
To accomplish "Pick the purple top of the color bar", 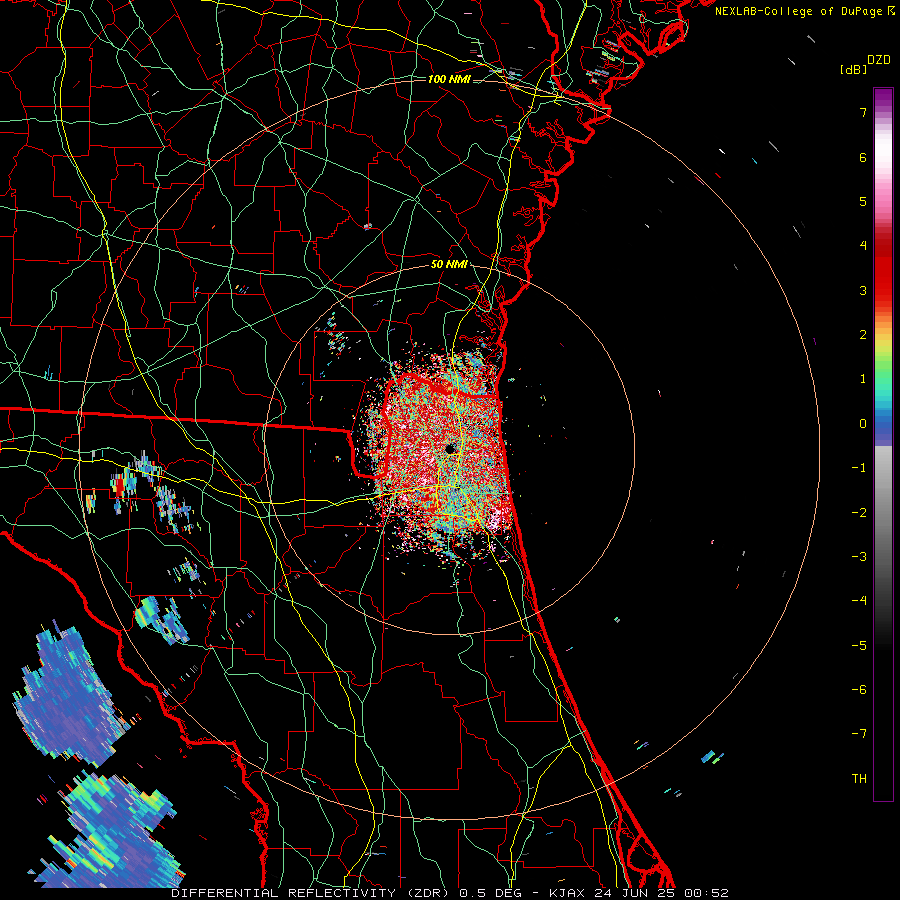I will point(883,98).
